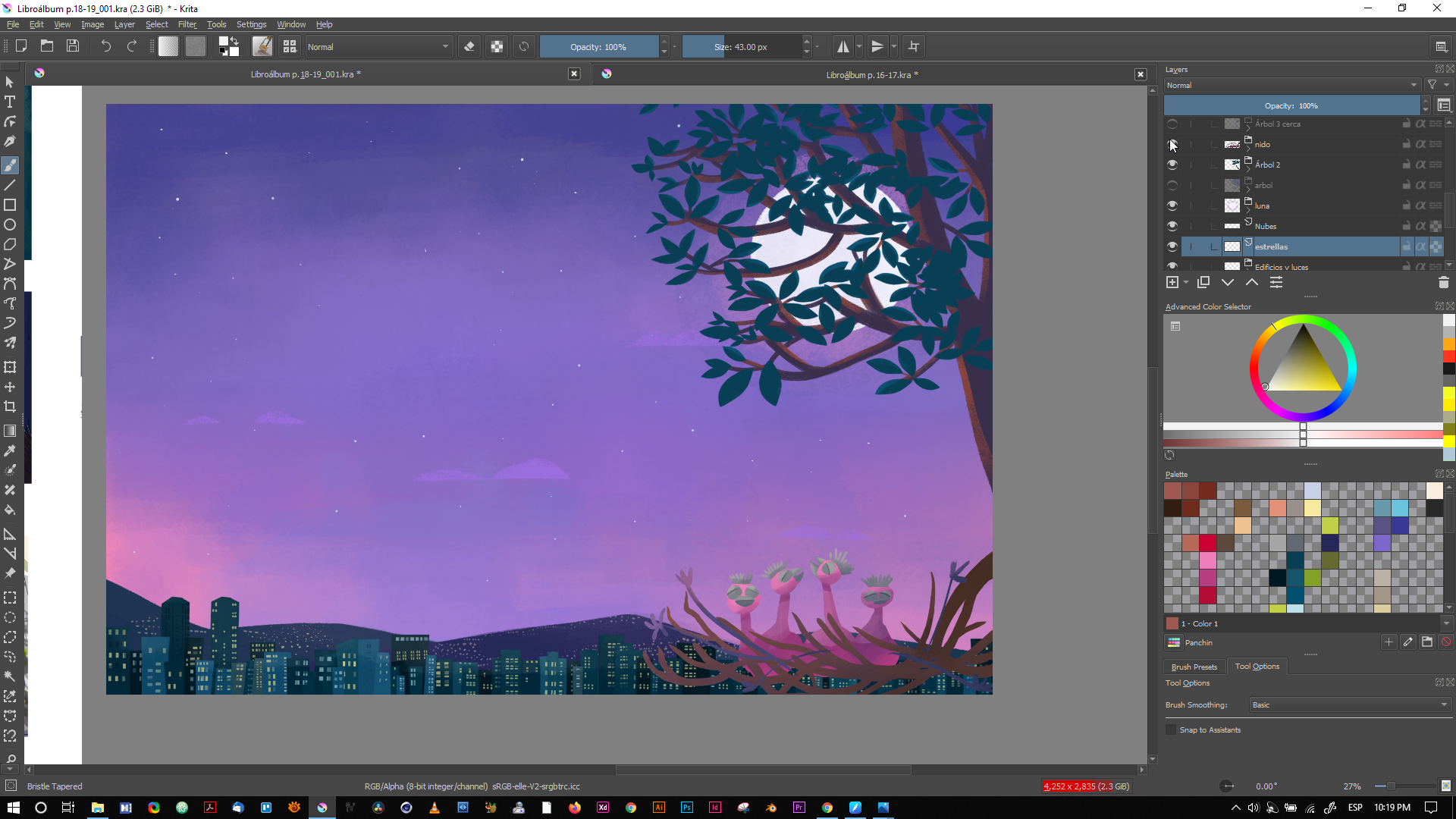Select the Freehand Brush tool
Viewport: 1456px width, 819px height.
(10, 165)
